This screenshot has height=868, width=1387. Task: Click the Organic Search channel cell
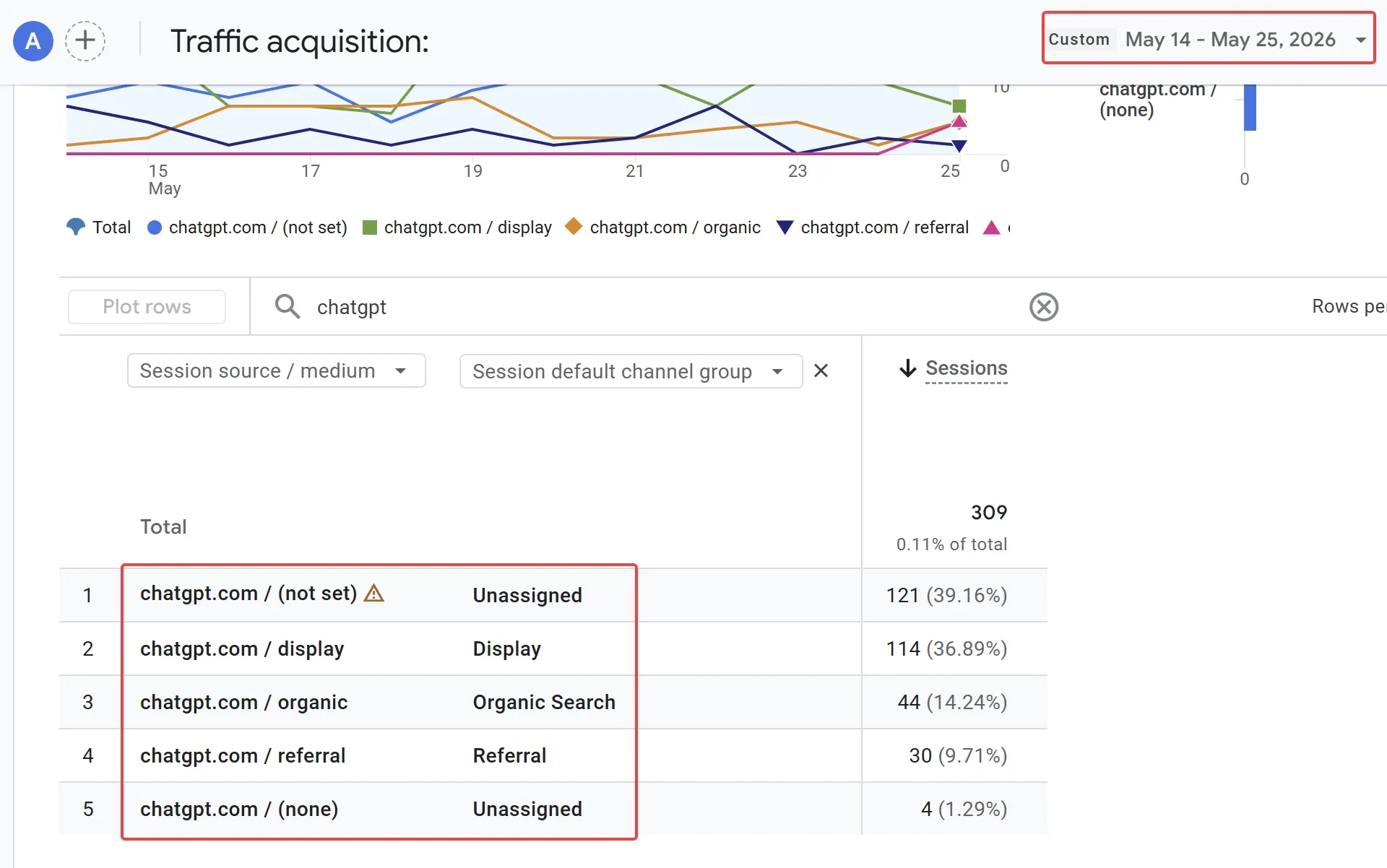[x=544, y=702]
